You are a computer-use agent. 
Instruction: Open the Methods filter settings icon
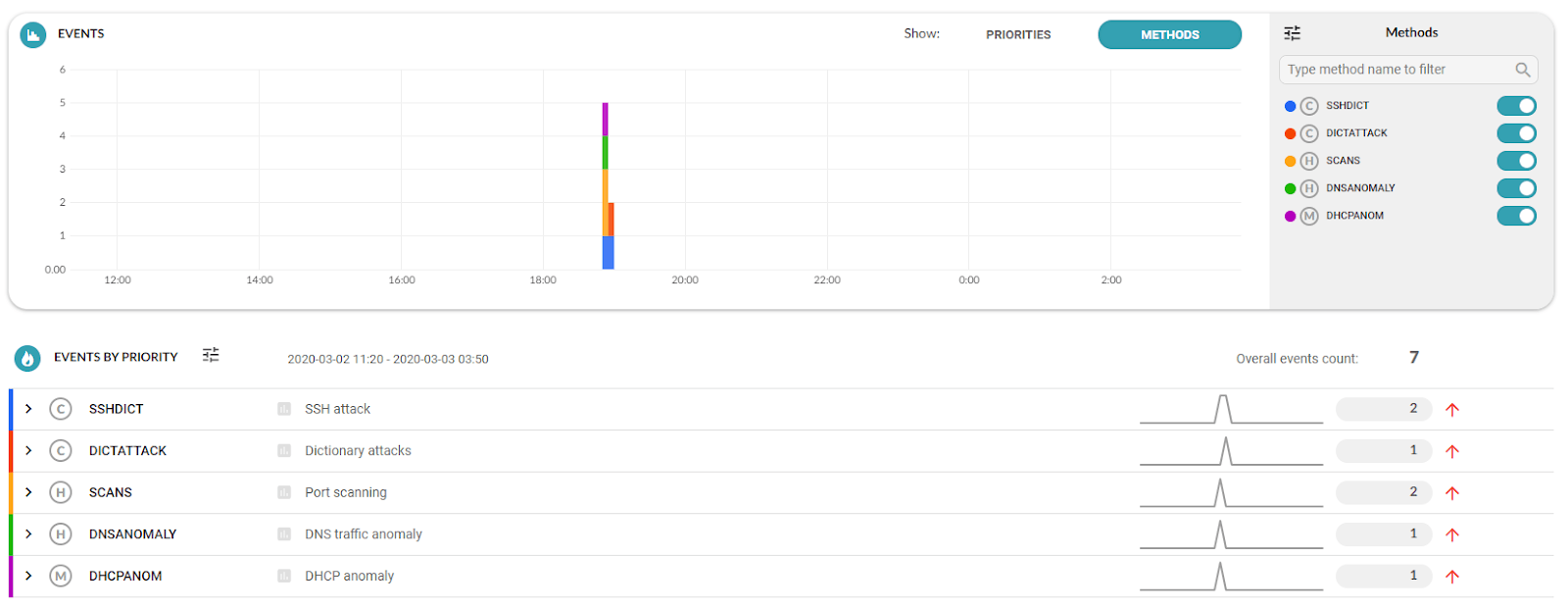point(1293,33)
